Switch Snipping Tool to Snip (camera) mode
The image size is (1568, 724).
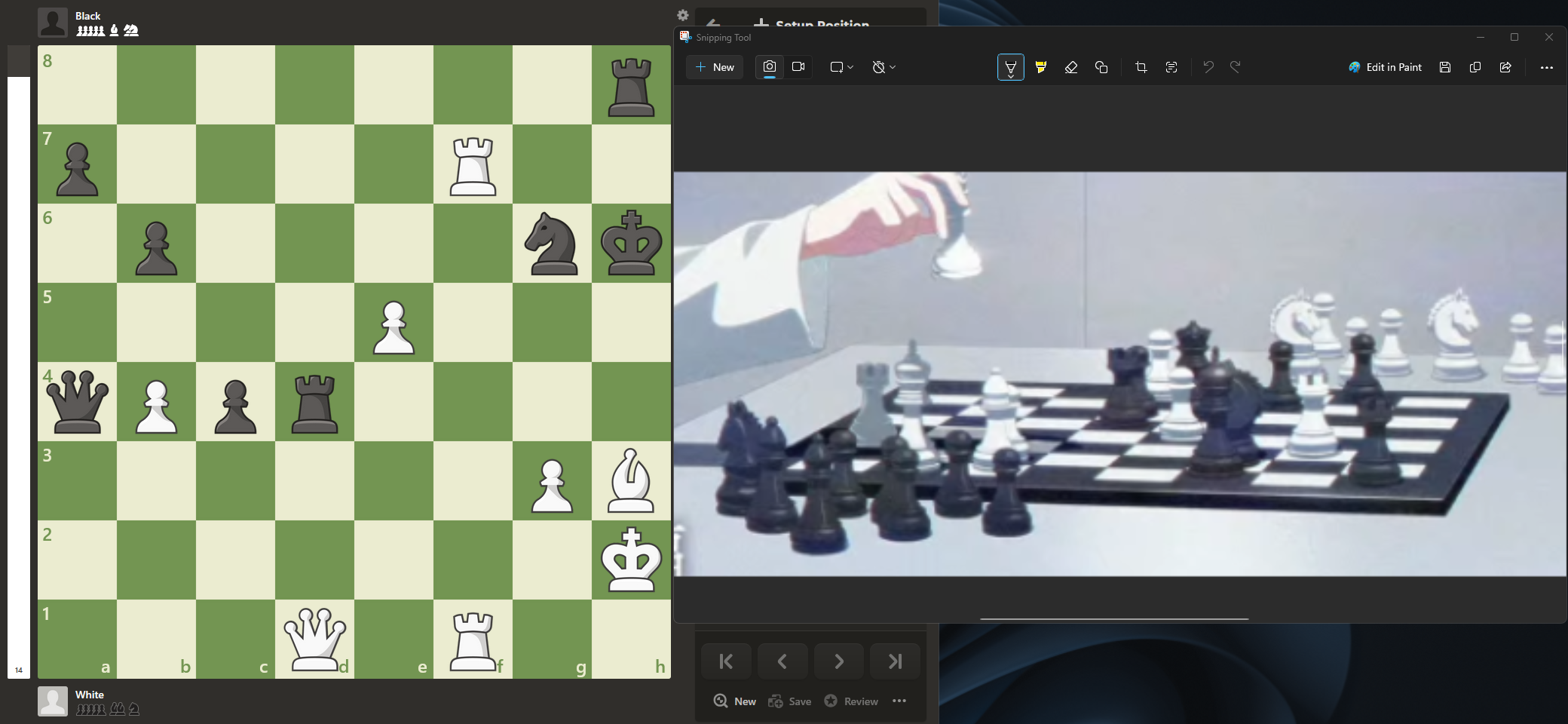tap(770, 67)
